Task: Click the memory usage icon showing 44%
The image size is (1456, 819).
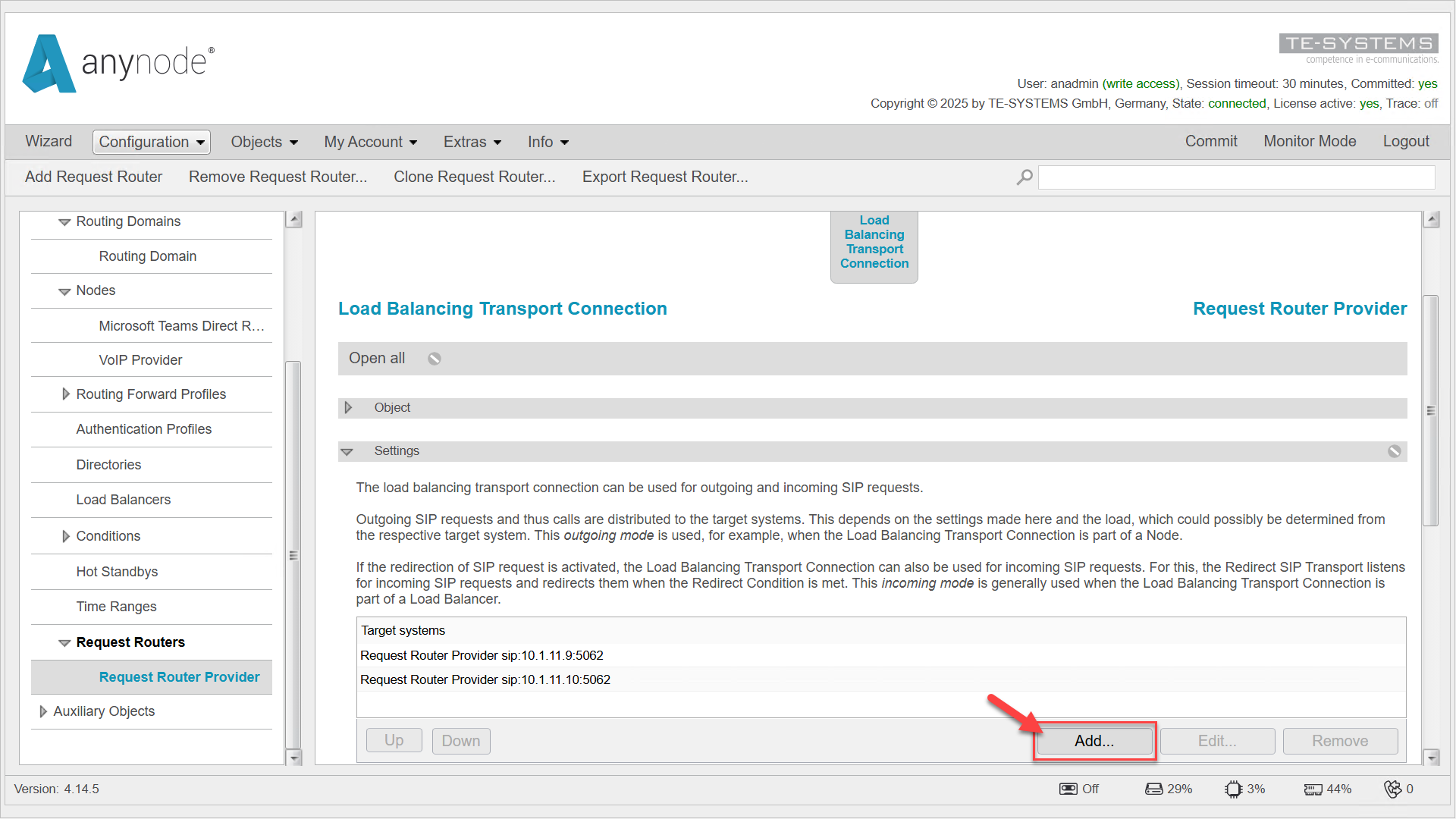Action: pyautogui.click(x=1313, y=789)
